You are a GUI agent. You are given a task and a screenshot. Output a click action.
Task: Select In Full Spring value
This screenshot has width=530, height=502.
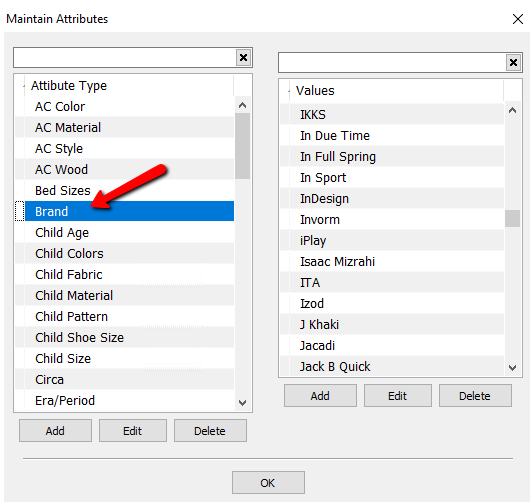[x=392, y=157]
